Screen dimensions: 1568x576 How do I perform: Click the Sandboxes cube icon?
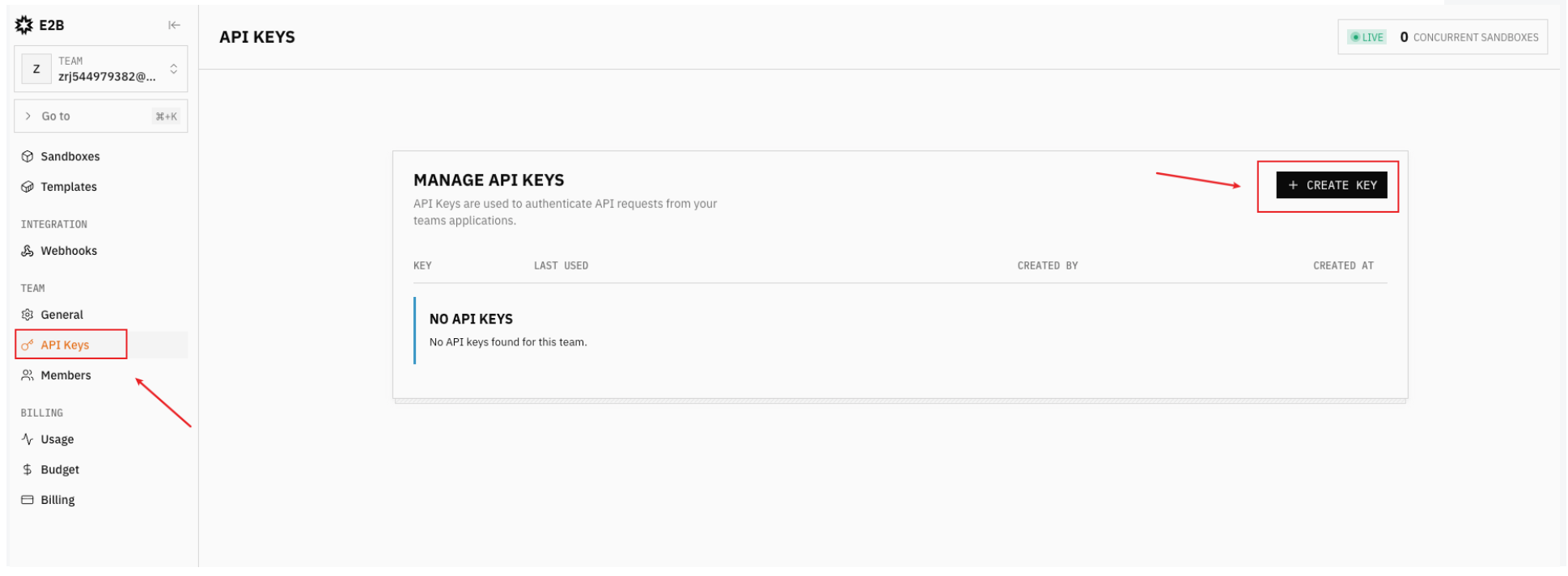click(28, 156)
